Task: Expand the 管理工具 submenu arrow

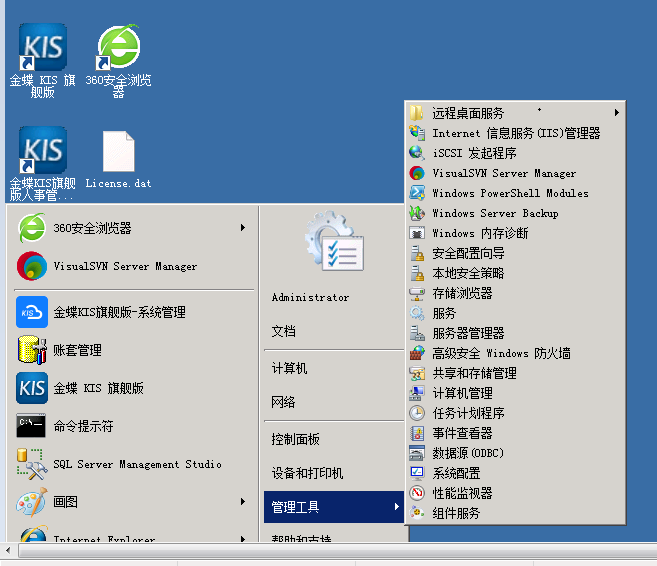Action: click(x=396, y=507)
